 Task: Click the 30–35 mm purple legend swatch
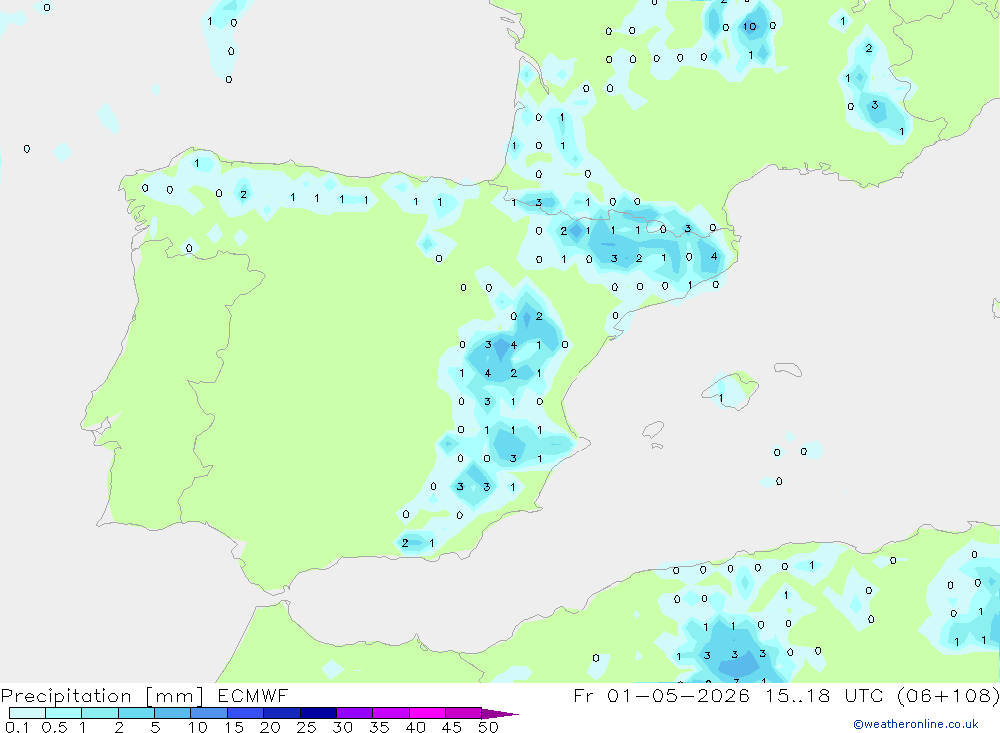355,713
